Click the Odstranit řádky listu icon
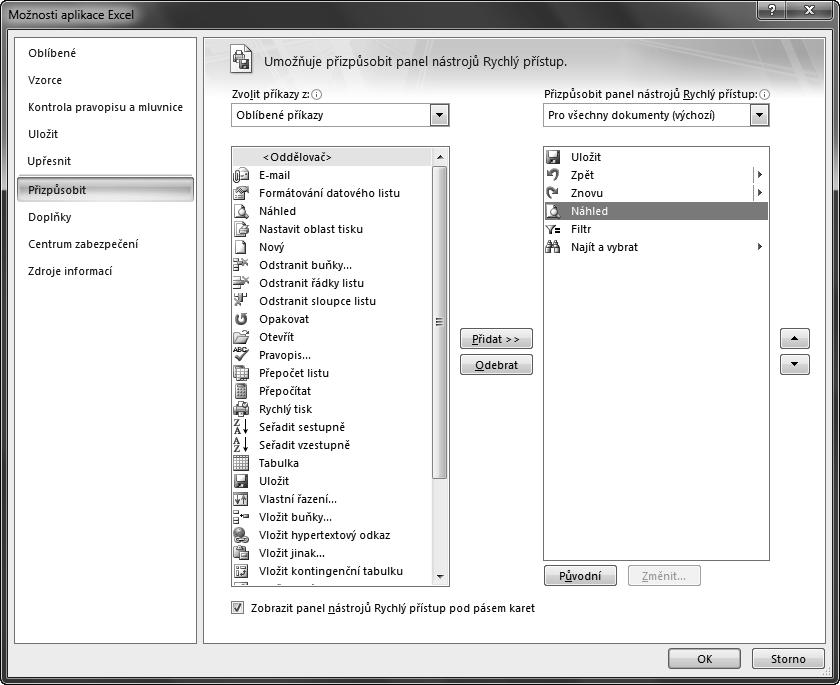This screenshot has width=840, height=685. point(241,283)
